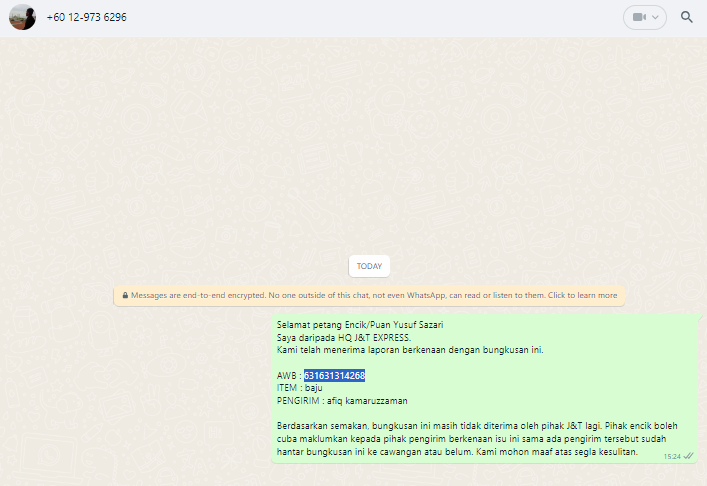The image size is (707, 486).
Task: Select highlighted AWB number 631631314268
Action: point(334,376)
